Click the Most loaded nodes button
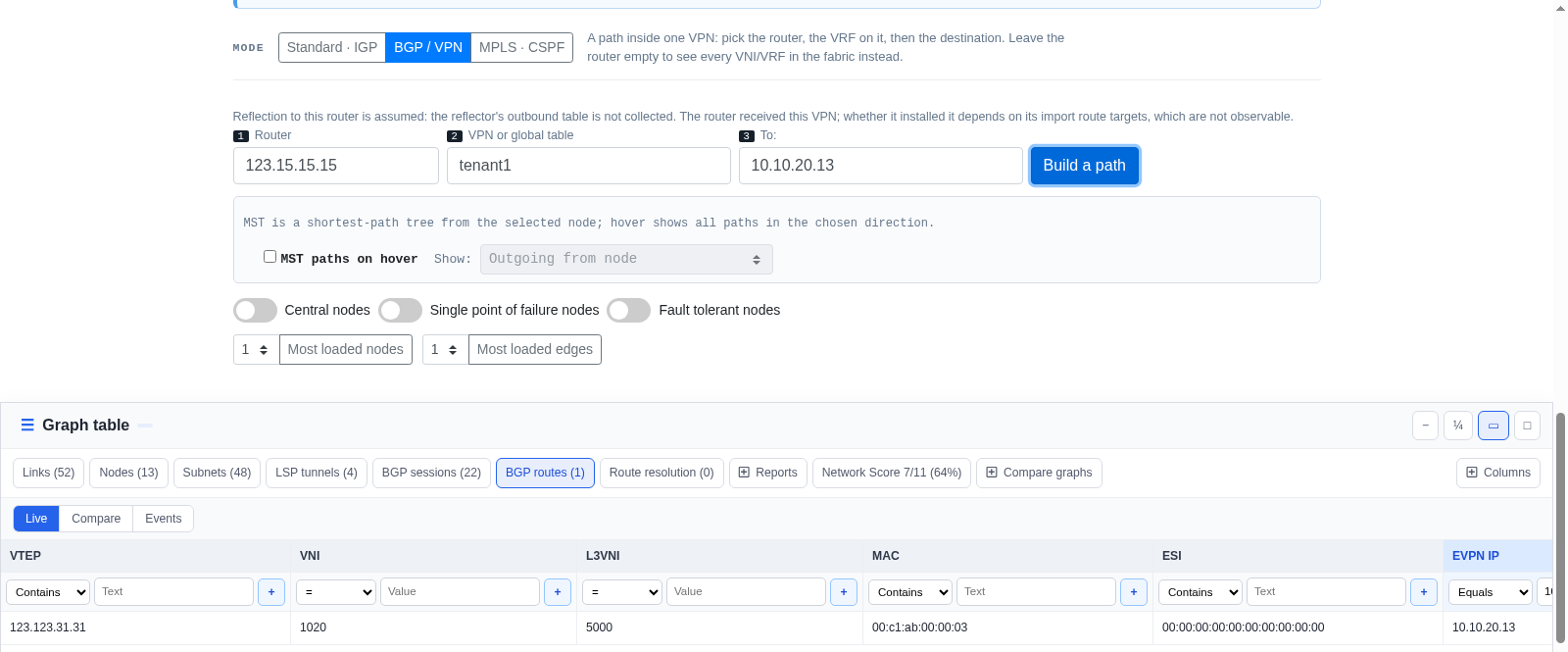 [346, 349]
